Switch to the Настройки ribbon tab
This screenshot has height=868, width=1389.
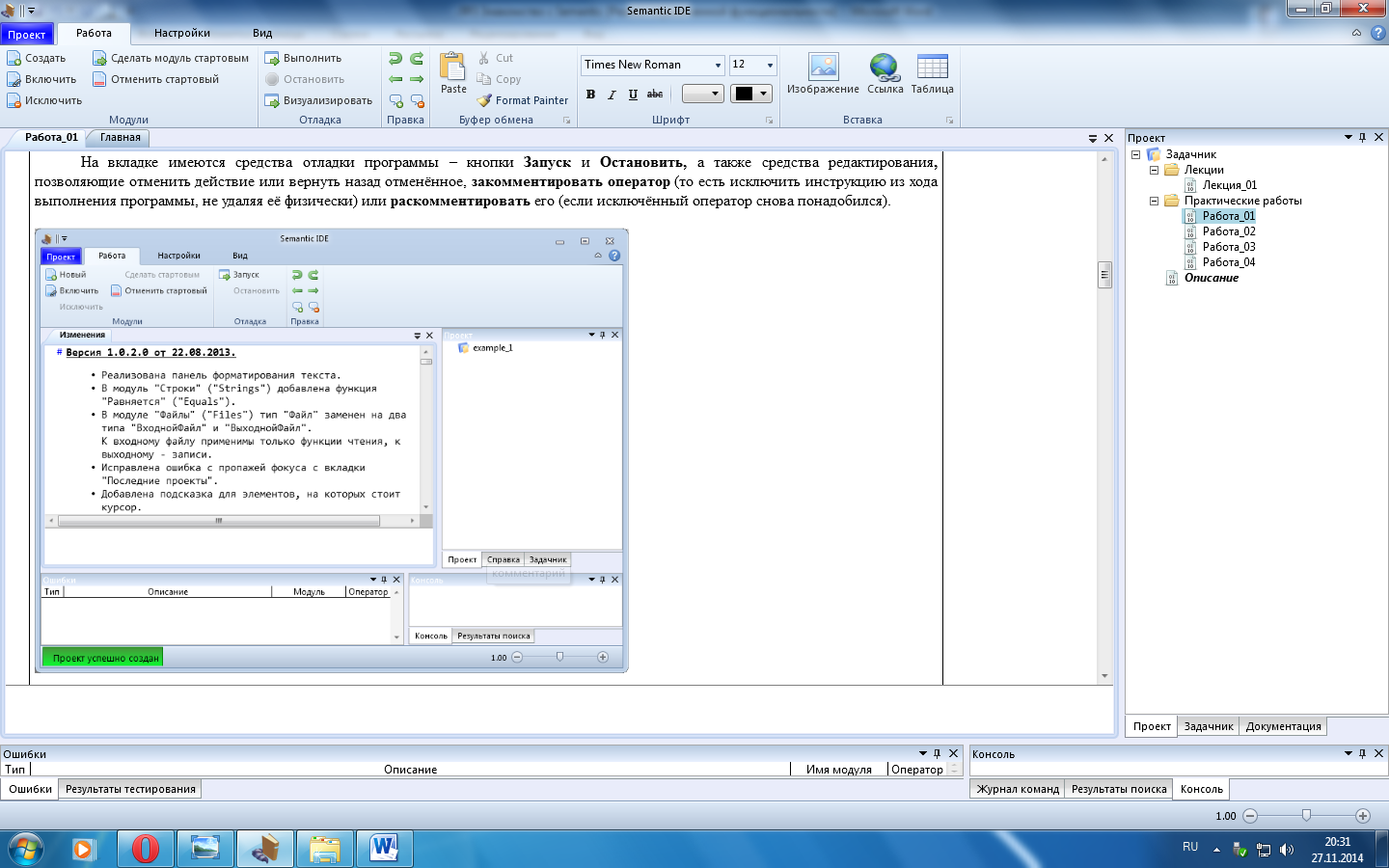click(181, 33)
